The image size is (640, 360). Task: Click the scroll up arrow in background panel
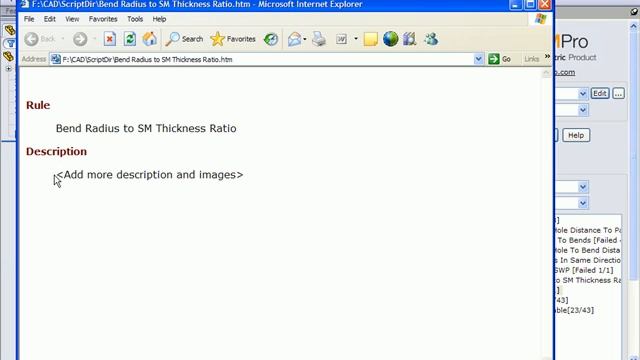[633, 26]
